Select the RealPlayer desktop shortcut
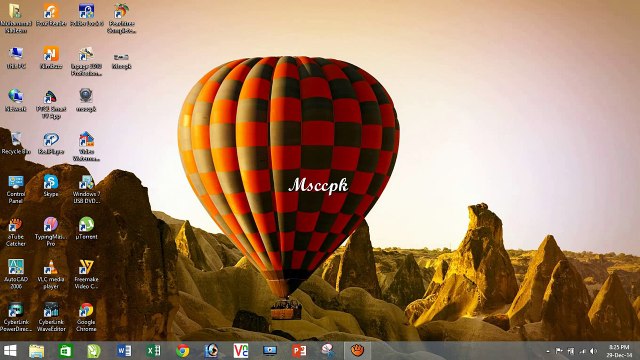The image size is (640, 360). pyautogui.click(x=51, y=143)
